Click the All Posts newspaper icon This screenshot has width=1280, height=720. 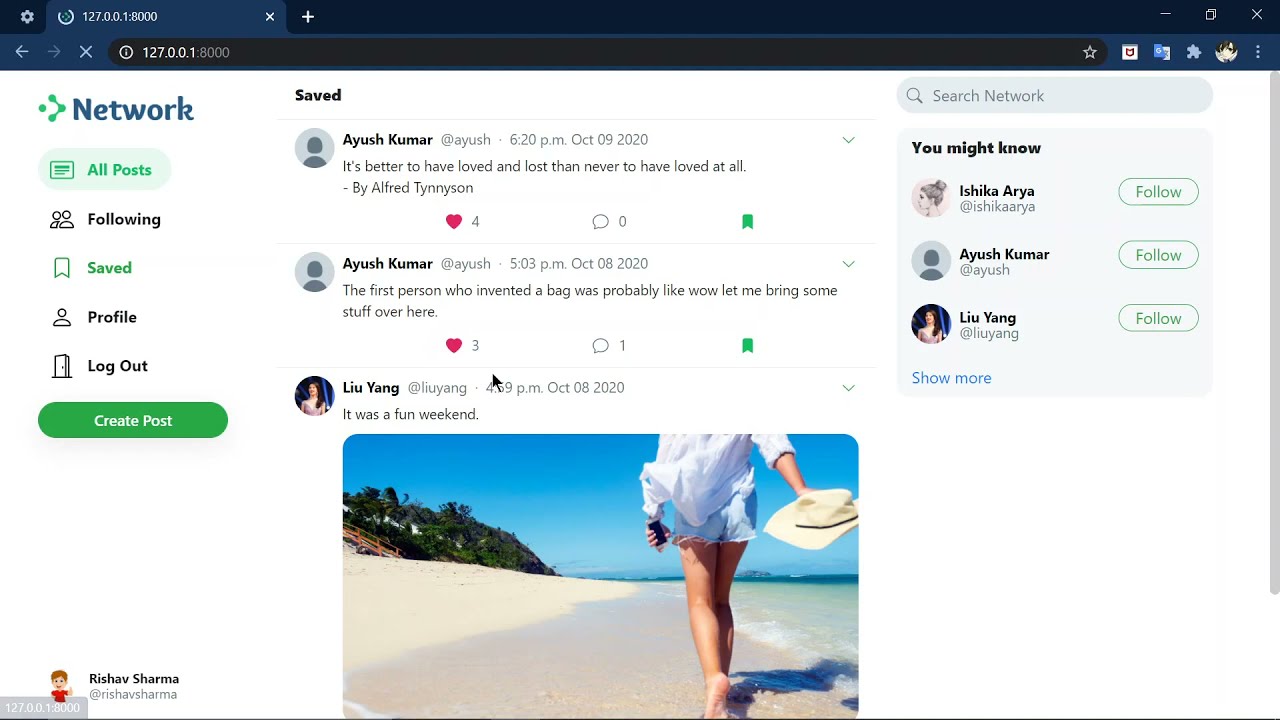62,170
